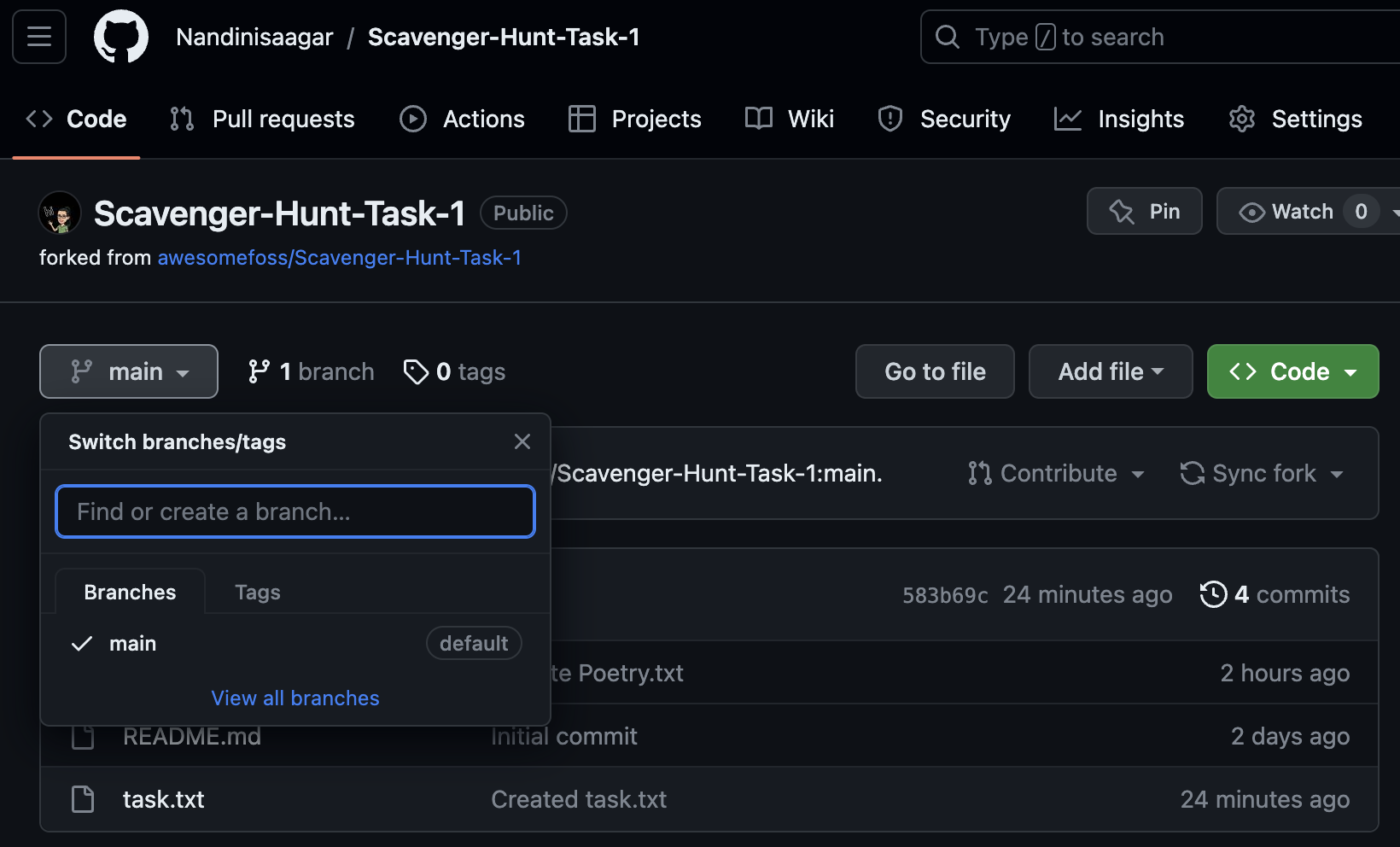Click the commit history clock icon
Screen dimensions: 1400x847
[1213, 594]
